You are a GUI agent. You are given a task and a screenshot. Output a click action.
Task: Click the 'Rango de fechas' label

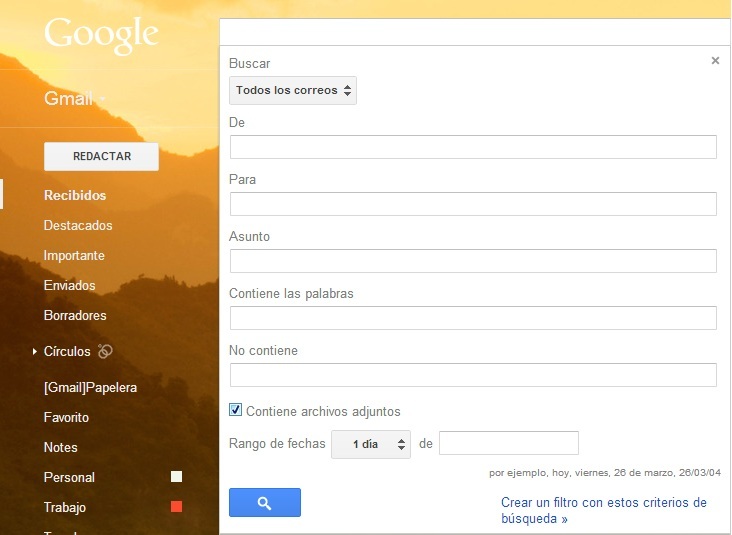point(277,443)
